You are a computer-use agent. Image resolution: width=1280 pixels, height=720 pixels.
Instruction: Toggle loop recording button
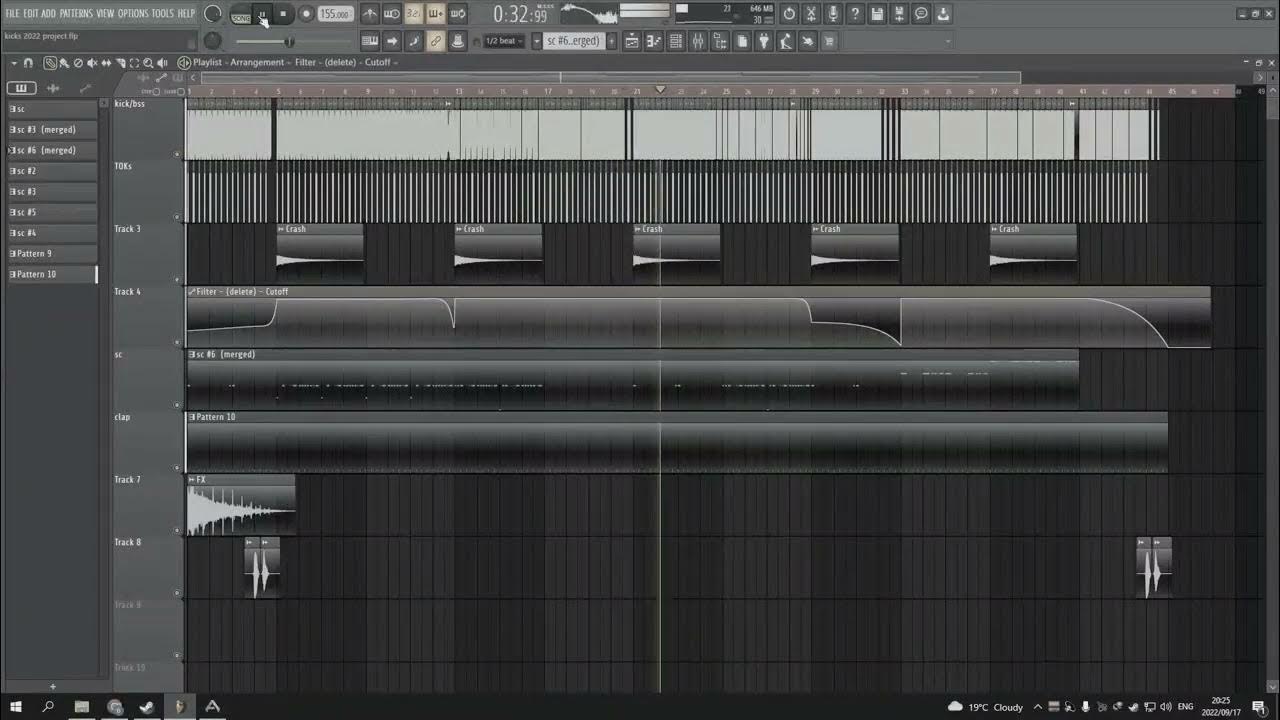[x=458, y=15]
